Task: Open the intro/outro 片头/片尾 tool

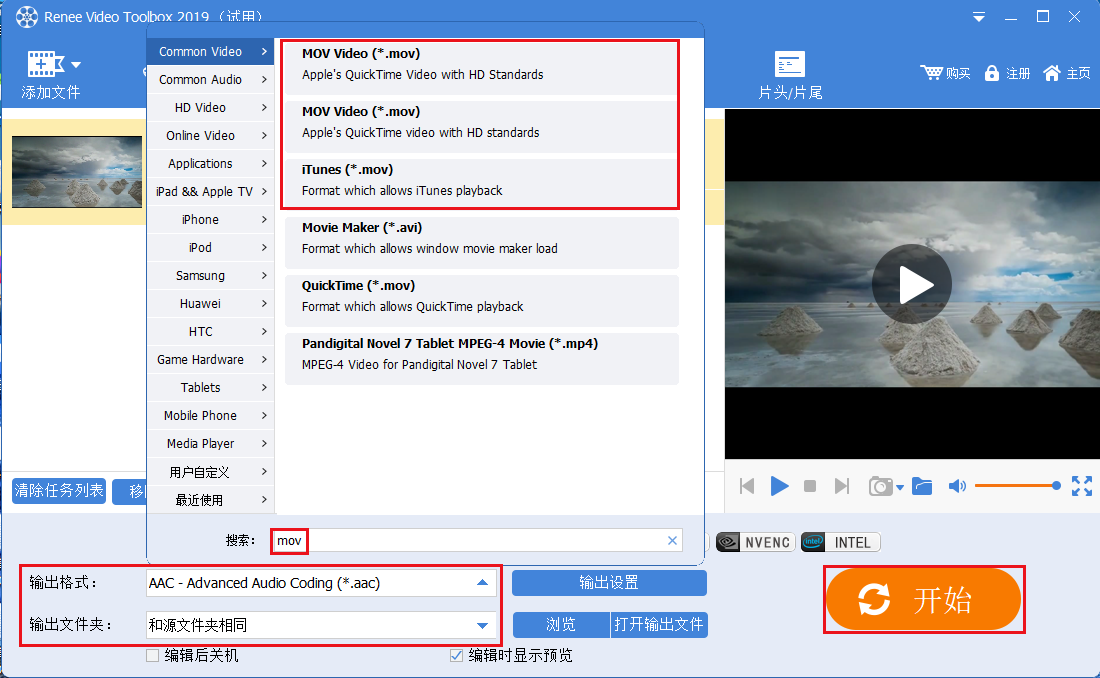Action: point(790,65)
